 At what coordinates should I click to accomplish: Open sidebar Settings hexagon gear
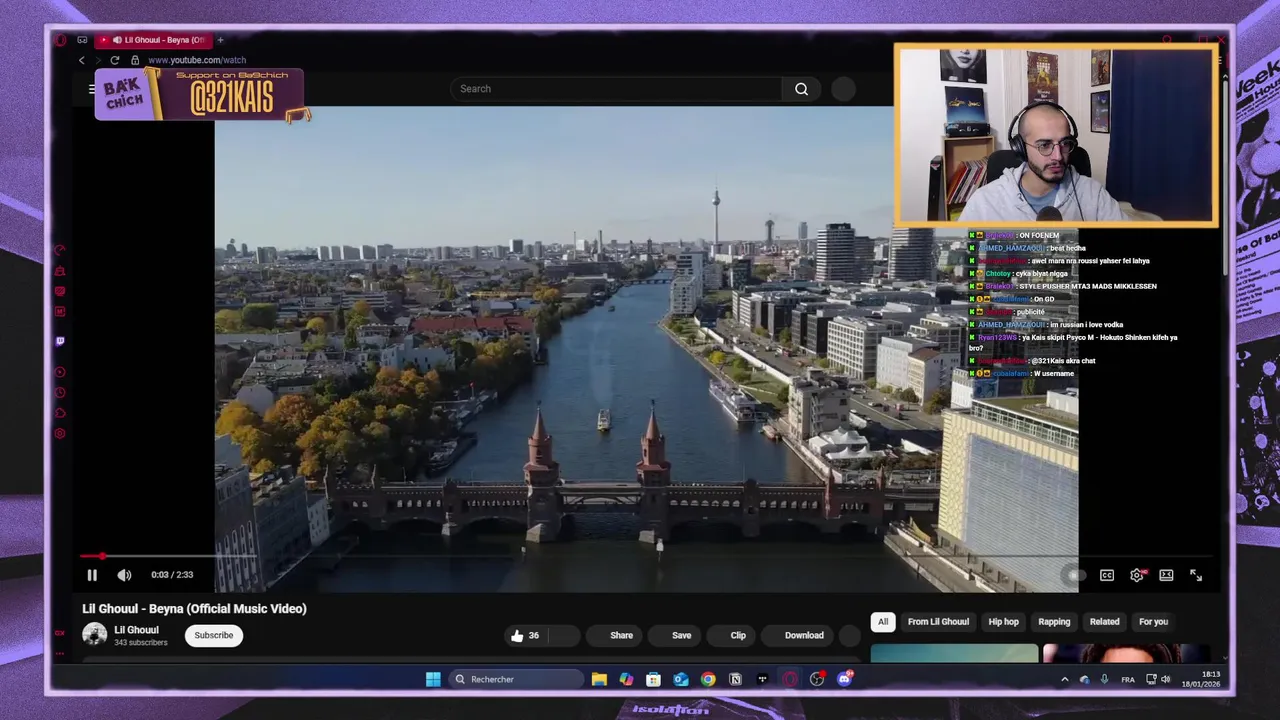click(x=60, y=434)
